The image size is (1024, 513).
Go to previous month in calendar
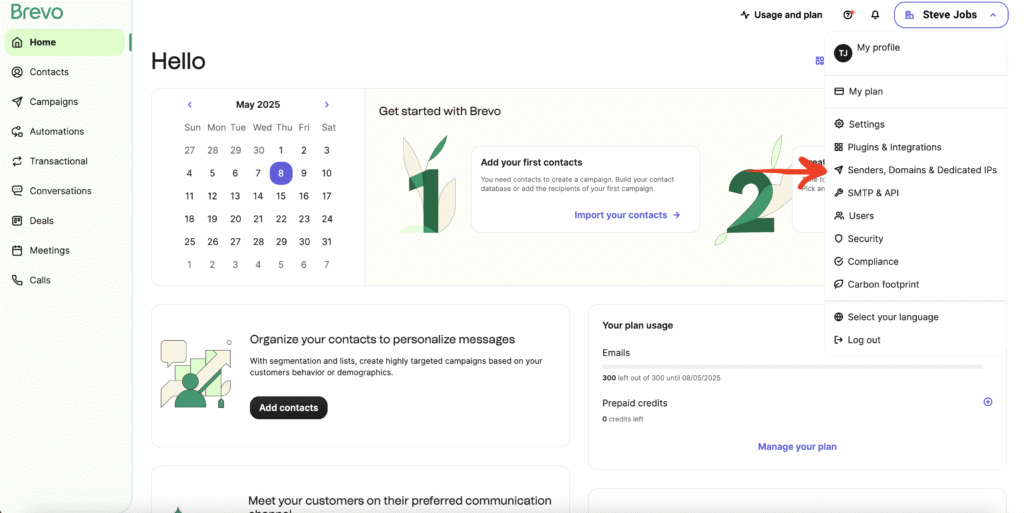[x=189, y=104]
